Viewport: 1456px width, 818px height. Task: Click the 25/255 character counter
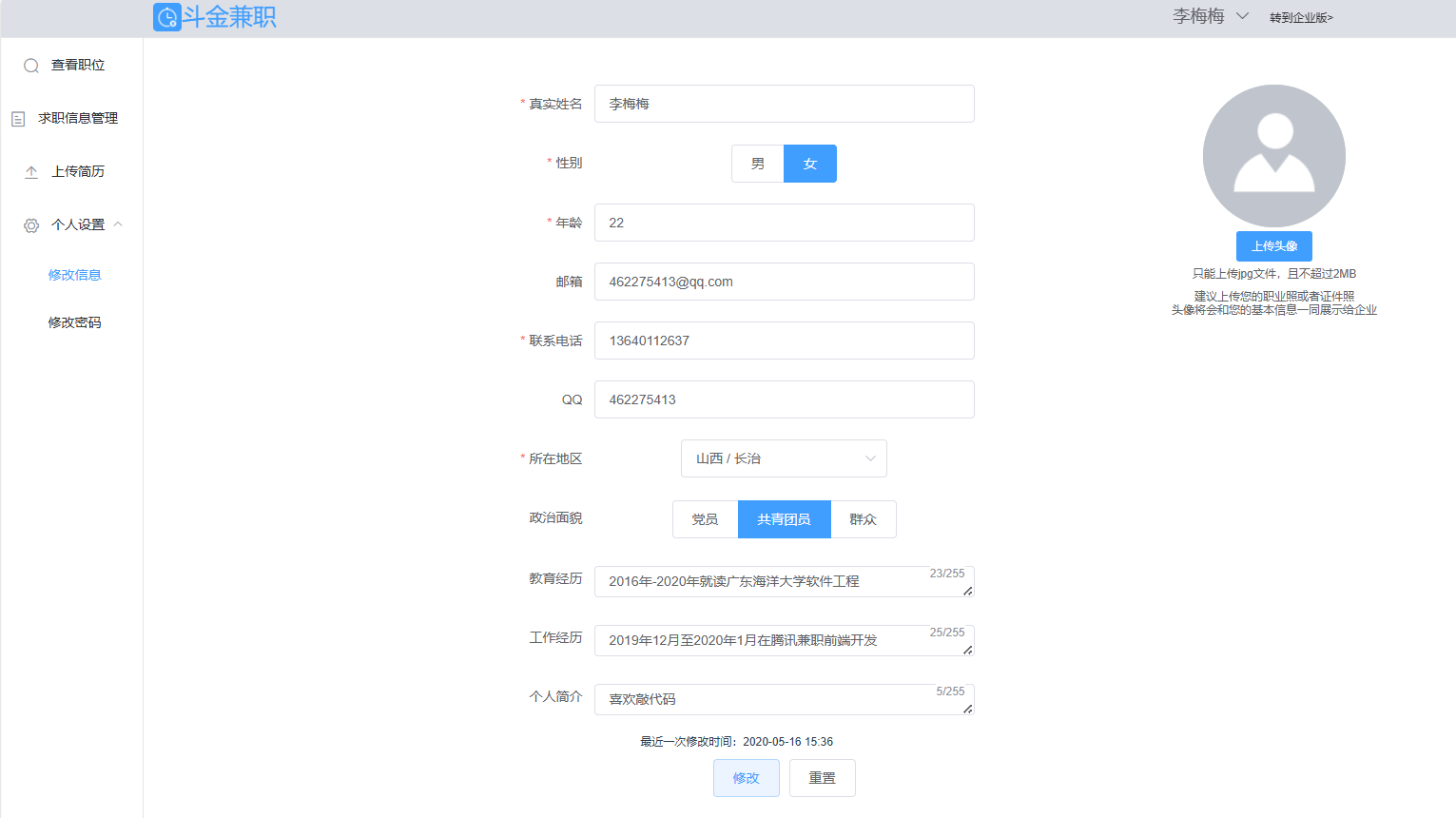[947, 633]
